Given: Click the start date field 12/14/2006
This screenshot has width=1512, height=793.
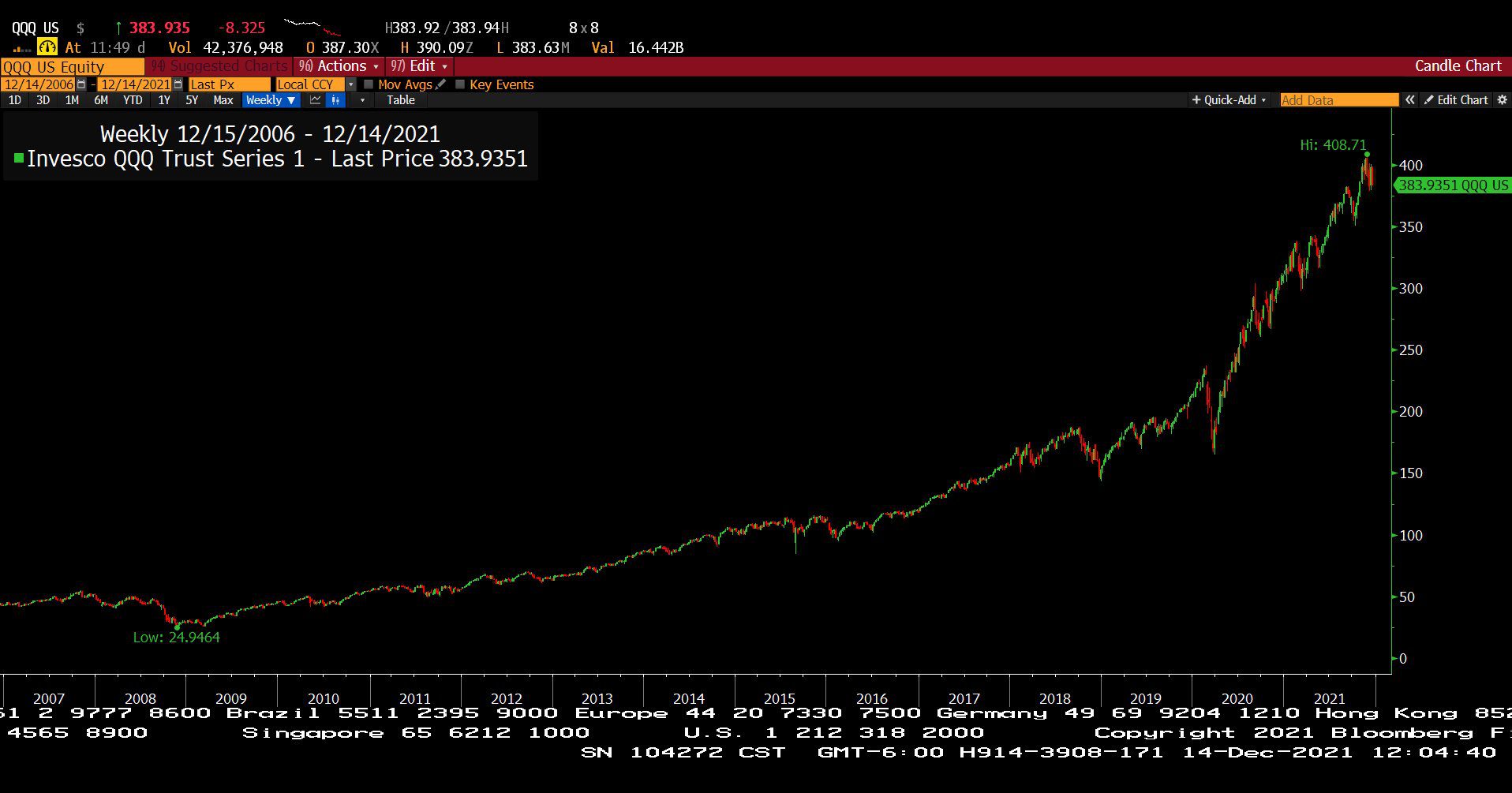Looking at the screenshot, I should 39,84.
